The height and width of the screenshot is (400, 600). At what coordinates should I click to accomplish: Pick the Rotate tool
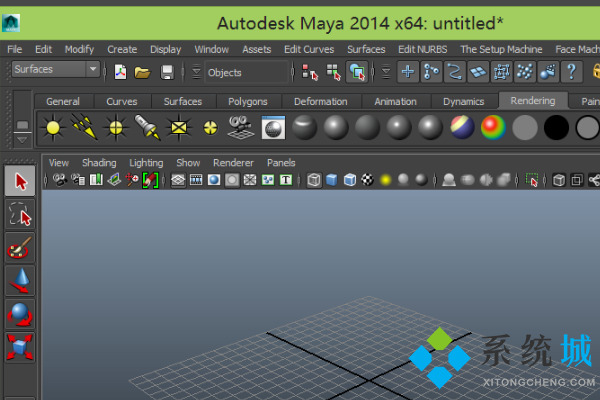tap(20, 314)
